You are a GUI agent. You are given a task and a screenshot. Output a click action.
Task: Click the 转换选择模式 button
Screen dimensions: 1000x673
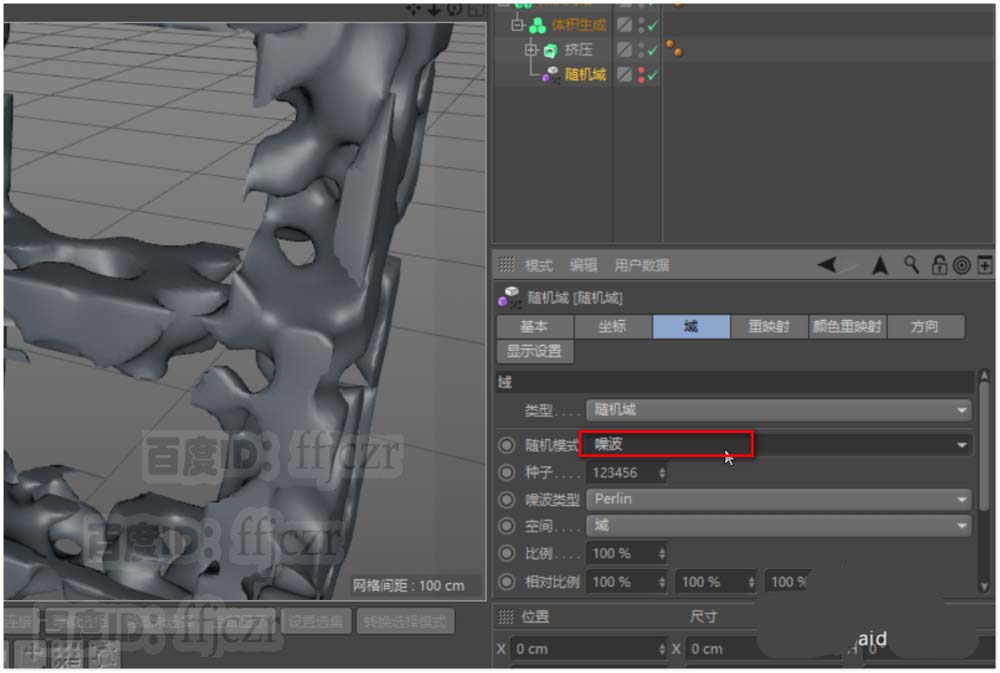(x=404, y=621)
